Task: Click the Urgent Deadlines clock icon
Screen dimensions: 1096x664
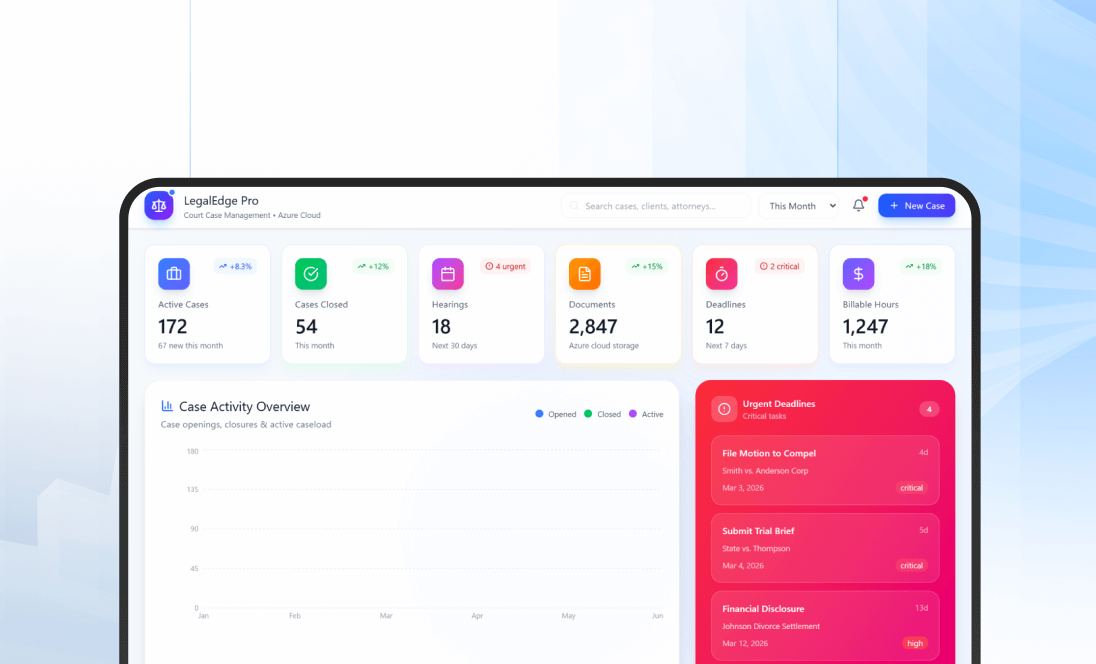Action: 723,408
